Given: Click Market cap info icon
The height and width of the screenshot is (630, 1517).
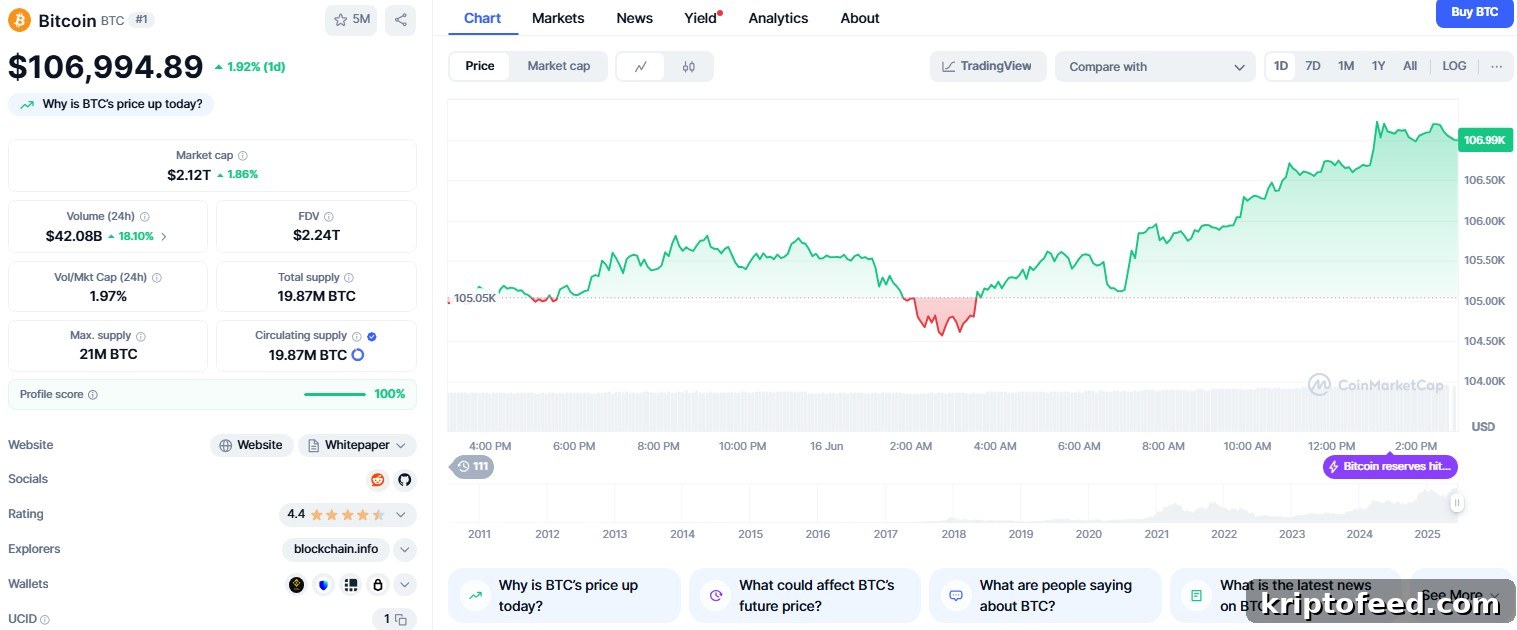Looking at the screenshot, I should [x=243, y=156].
